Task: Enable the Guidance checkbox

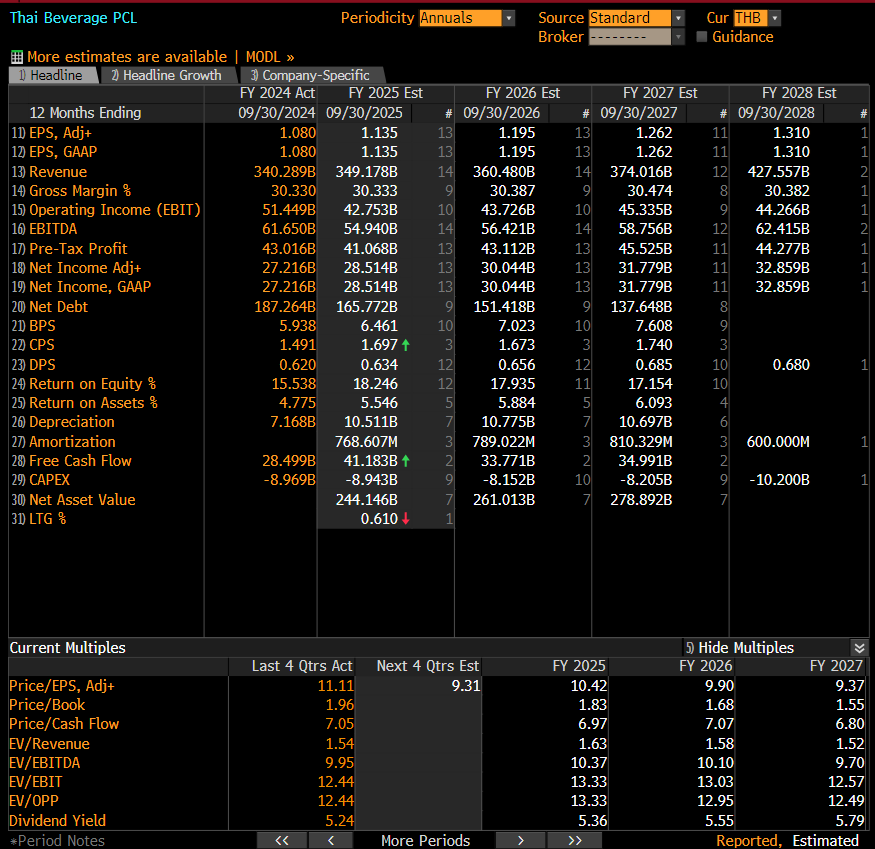Action: (701, 37)
